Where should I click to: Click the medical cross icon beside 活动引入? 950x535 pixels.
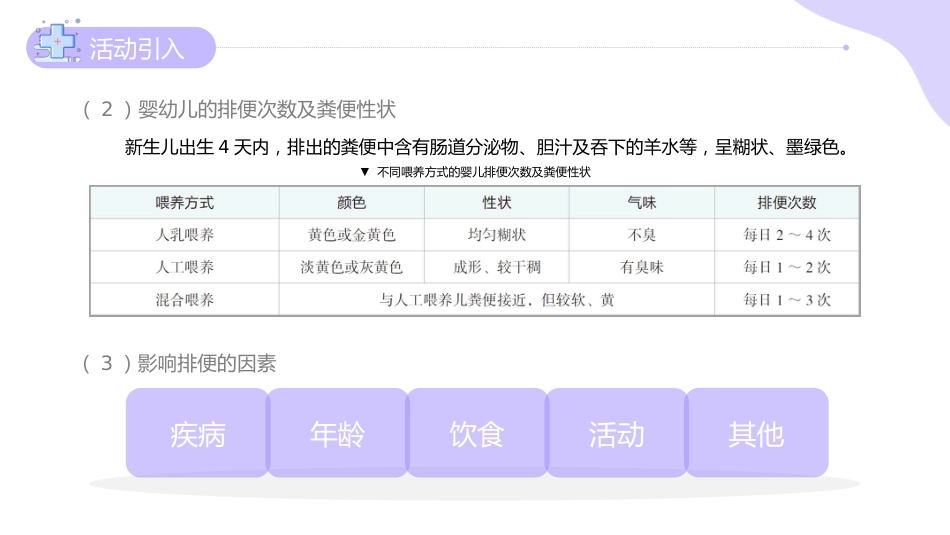click(x=56, y=42)
